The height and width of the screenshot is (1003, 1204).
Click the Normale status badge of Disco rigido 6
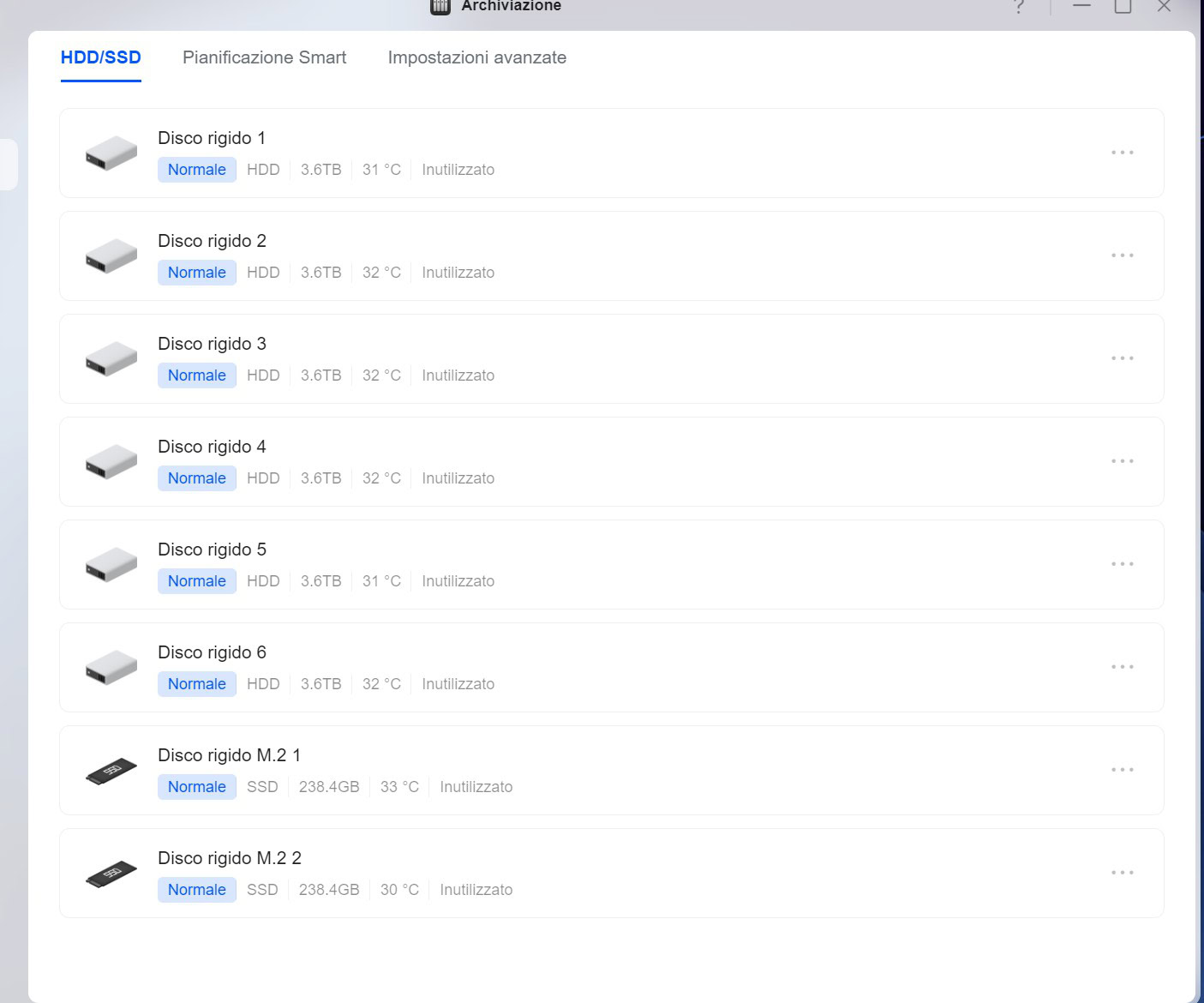pyautogui.click(x=197, y=684)
